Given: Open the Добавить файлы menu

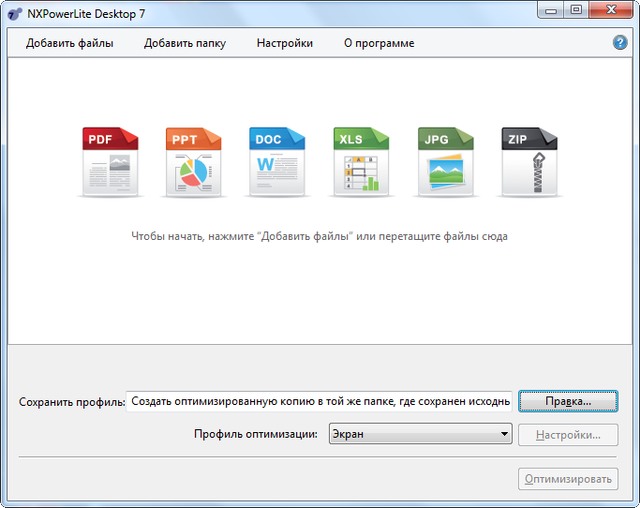Looking at the screenshot, I should 70,43.
